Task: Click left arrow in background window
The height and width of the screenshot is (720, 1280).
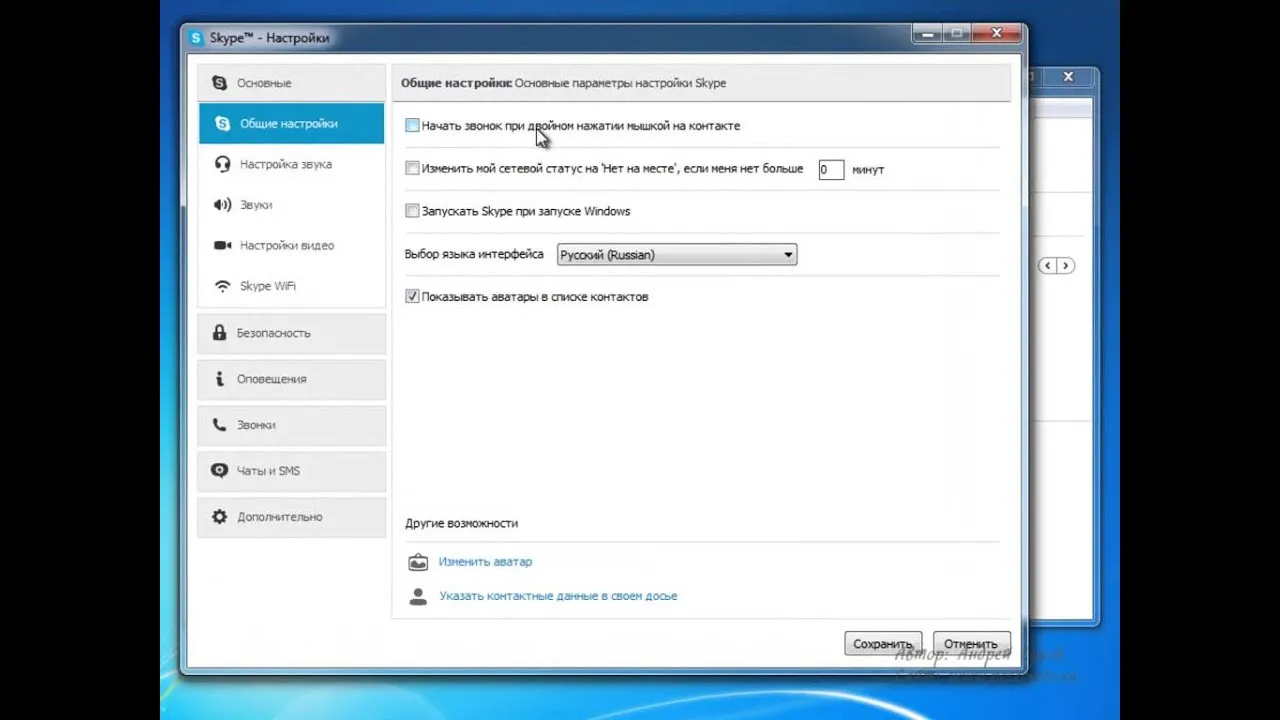Action: [x=1047, y=266]
